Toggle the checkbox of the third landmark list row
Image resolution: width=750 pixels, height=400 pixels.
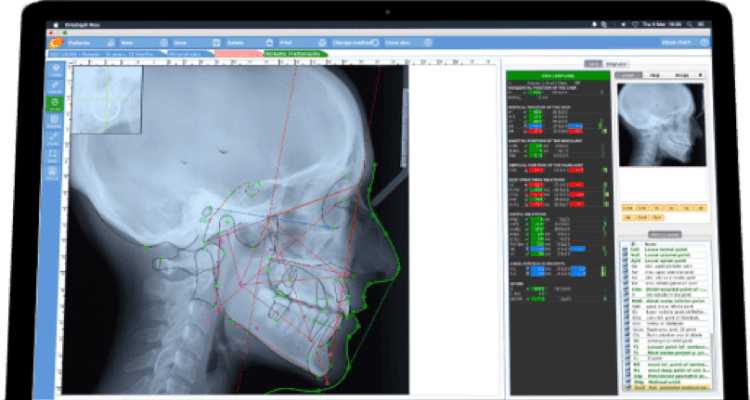pyautogui.click(x=625, y=261)
